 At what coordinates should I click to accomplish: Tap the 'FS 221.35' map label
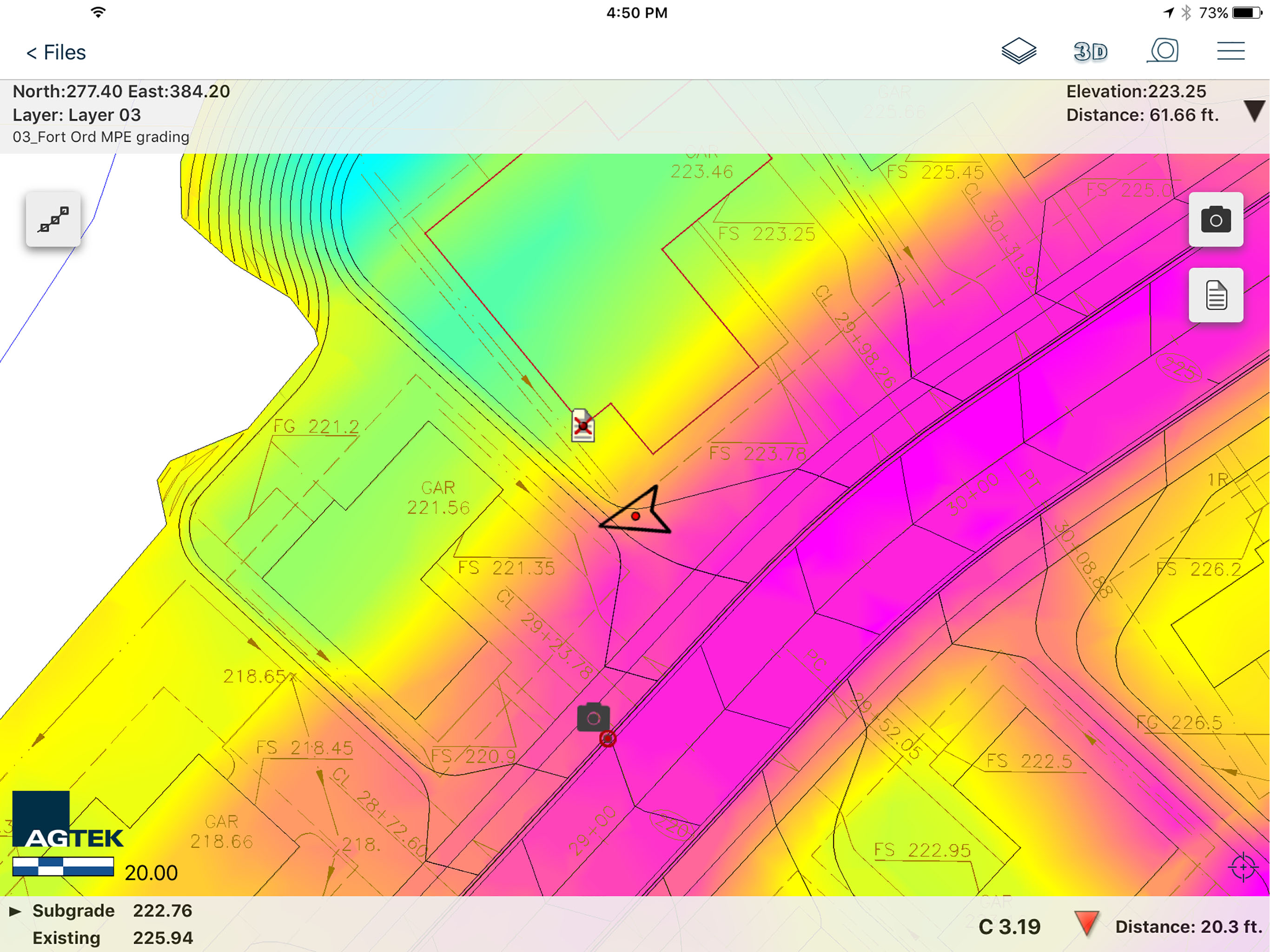(x=506, y=568)
